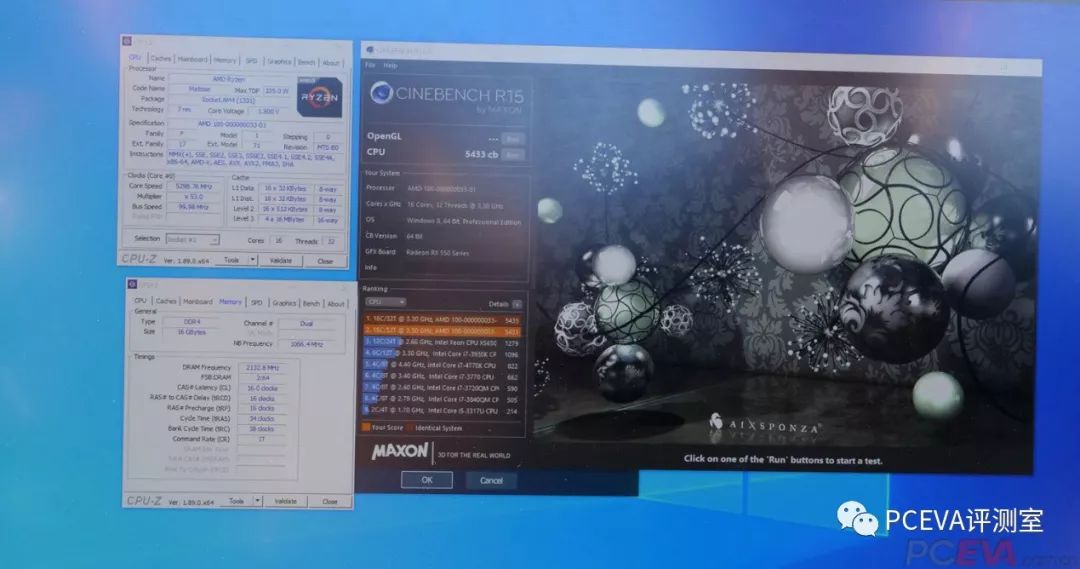Open the Mainboard tab in the CPU-Z processor window
Screen dimensions: 1080x569
tap(192, 59)
